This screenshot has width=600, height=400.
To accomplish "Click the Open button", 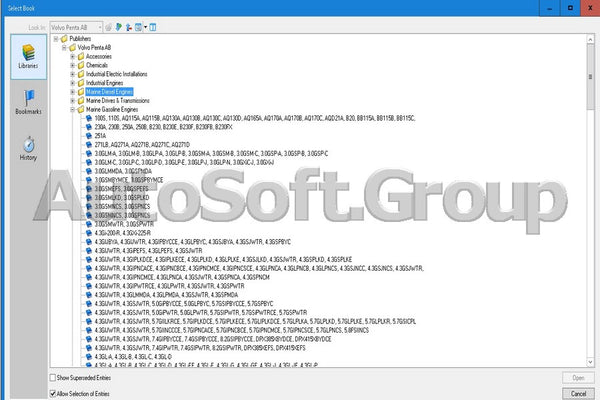I will 578,378.
